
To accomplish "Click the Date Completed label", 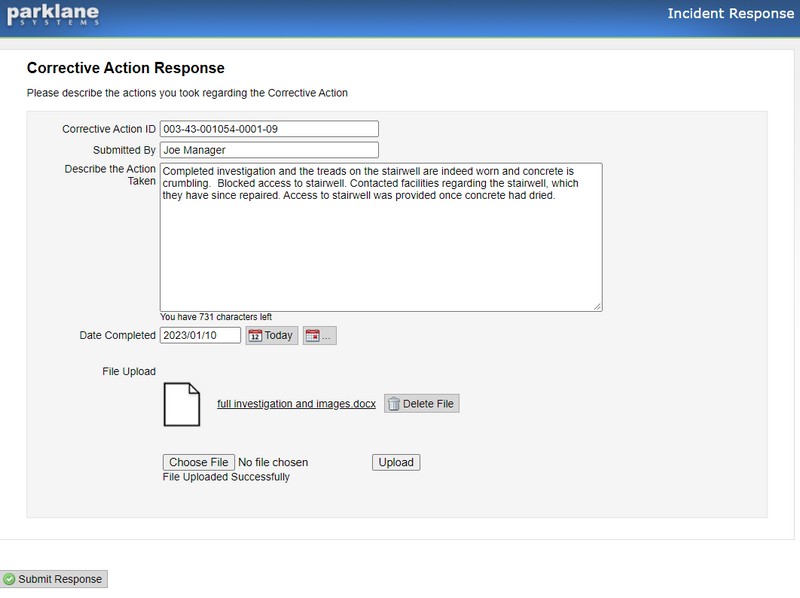I will coord(117,336).
